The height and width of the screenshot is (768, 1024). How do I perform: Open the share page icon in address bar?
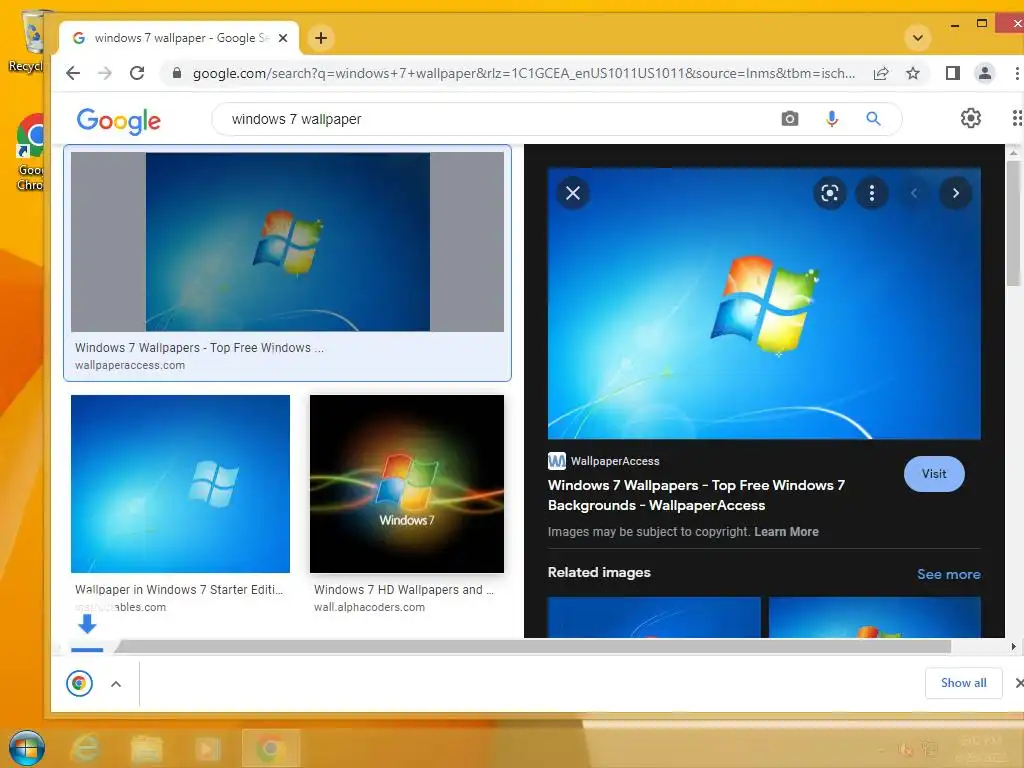(x=881, y=73)
